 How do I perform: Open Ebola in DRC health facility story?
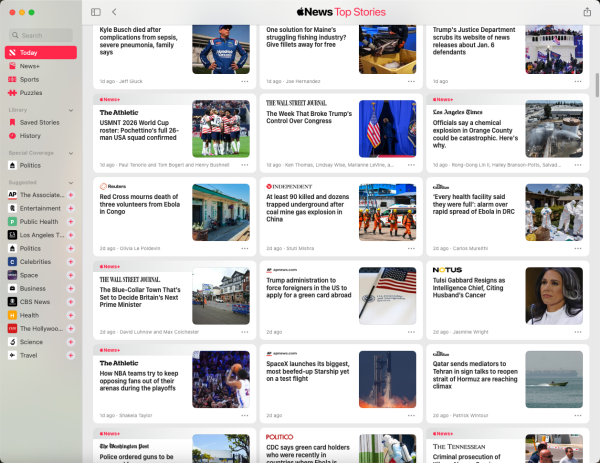[x=474, y=204]
